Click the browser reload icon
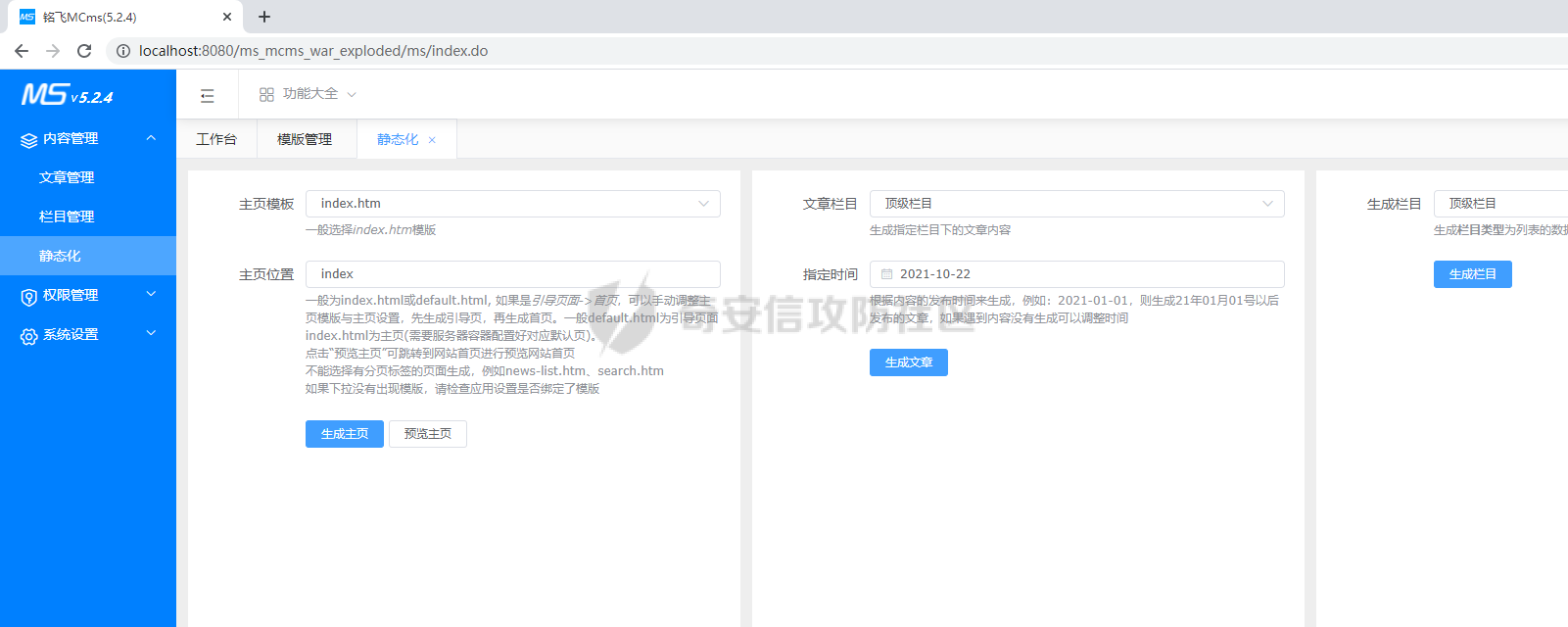This screenshot has height=627, width=1568. coord(84,51)
